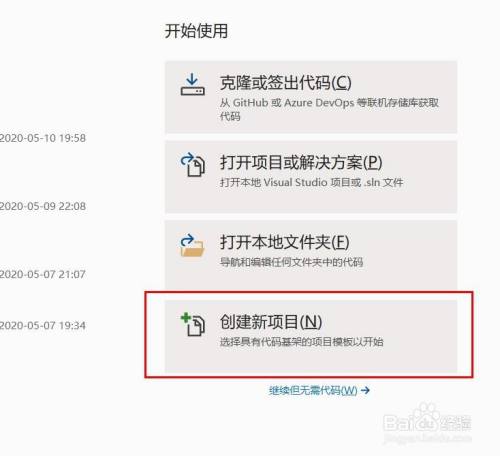
Task: Click the open project document icon
Action: click(x=193, y=164)
